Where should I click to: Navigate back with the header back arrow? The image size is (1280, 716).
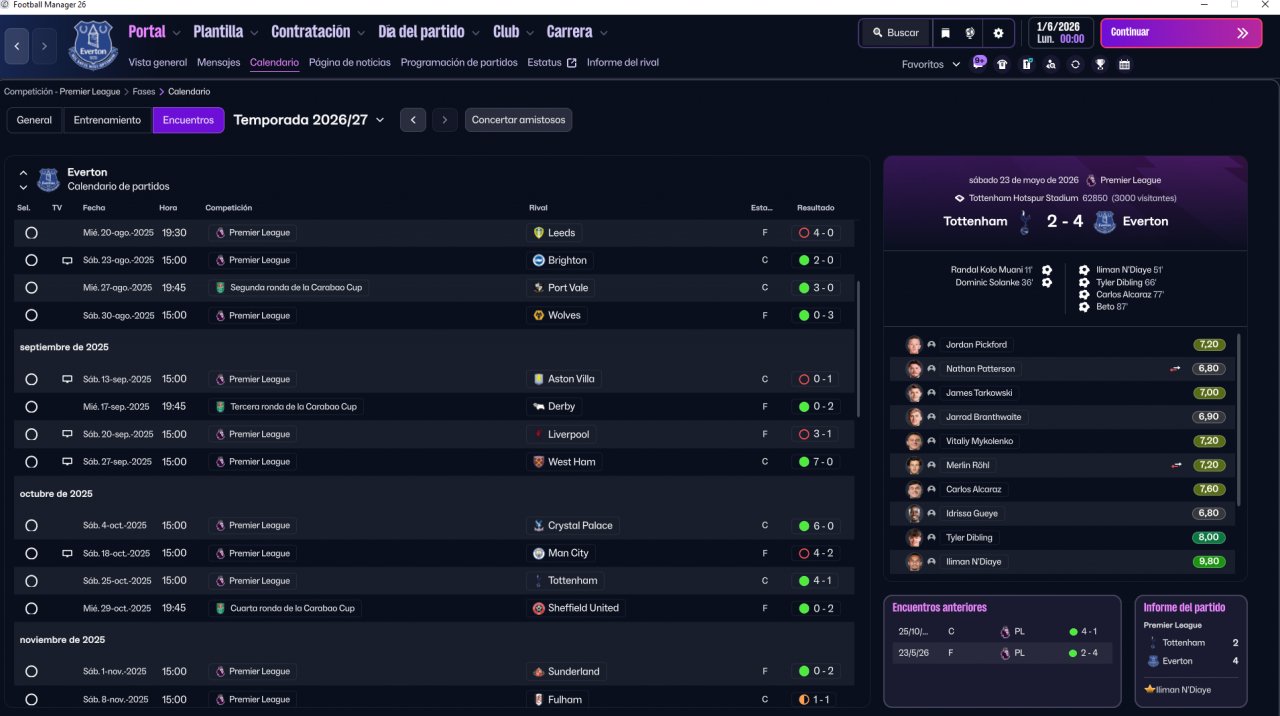click(17, 46)
